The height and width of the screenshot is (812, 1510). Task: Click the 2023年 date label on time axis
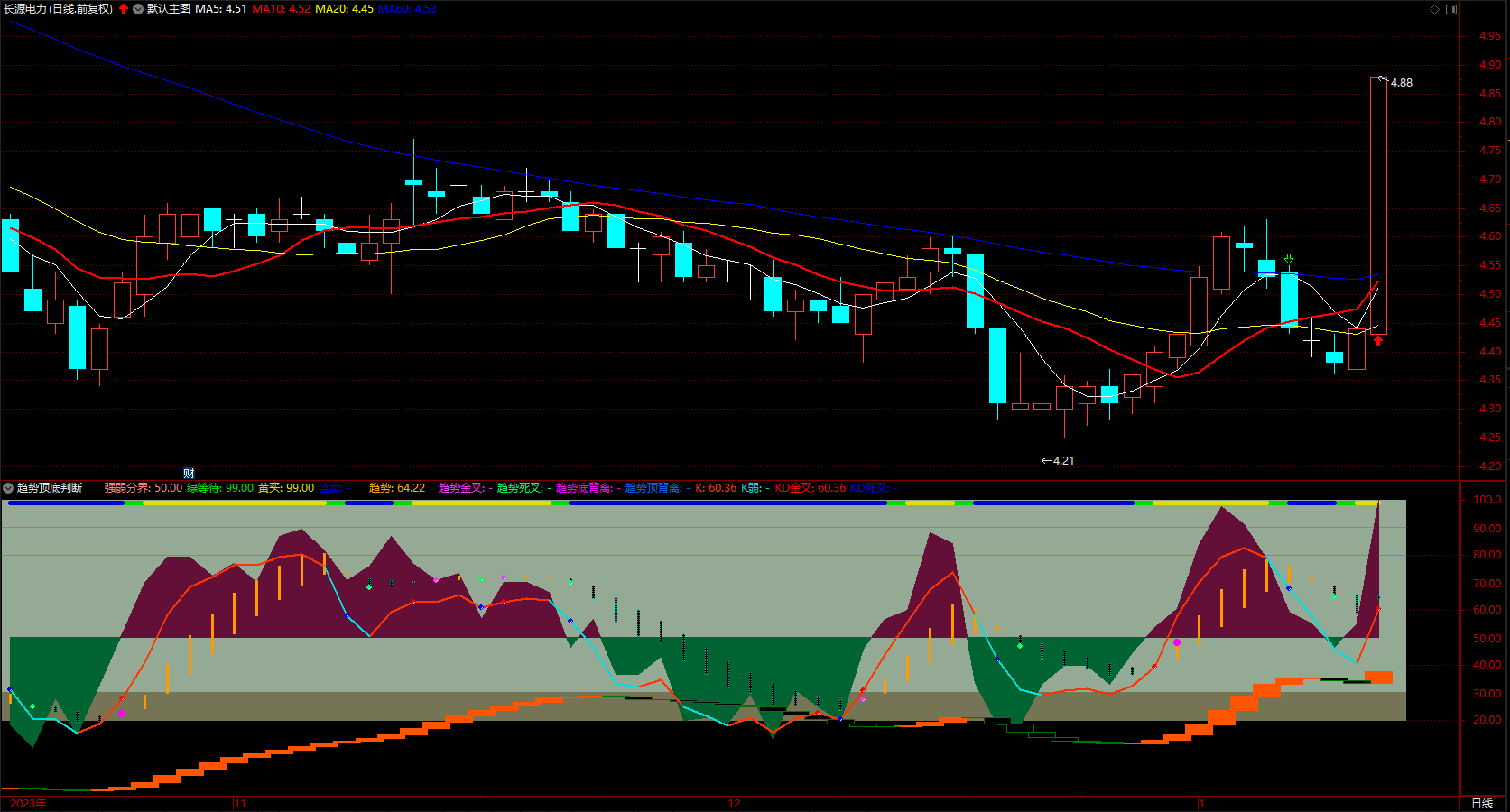click(28, 803)
